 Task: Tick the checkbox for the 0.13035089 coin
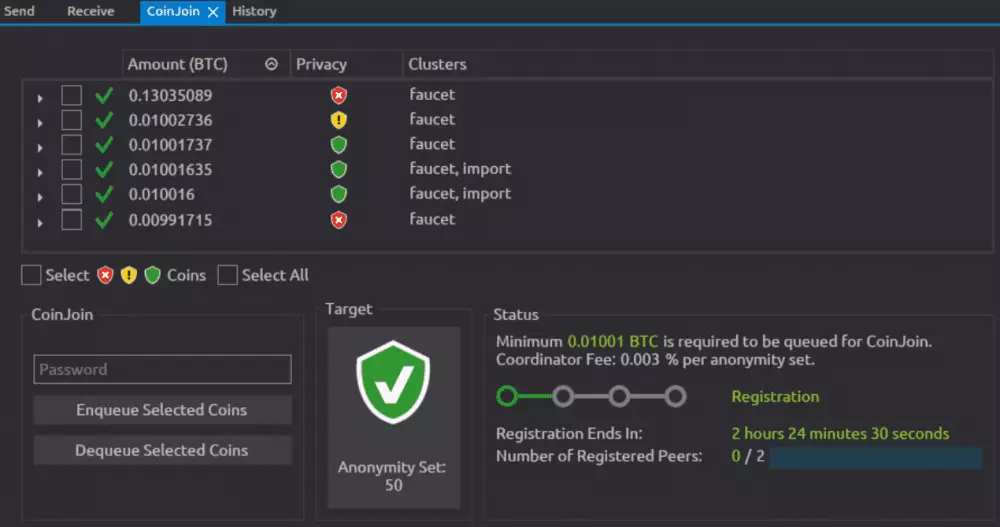pos(71,96)
